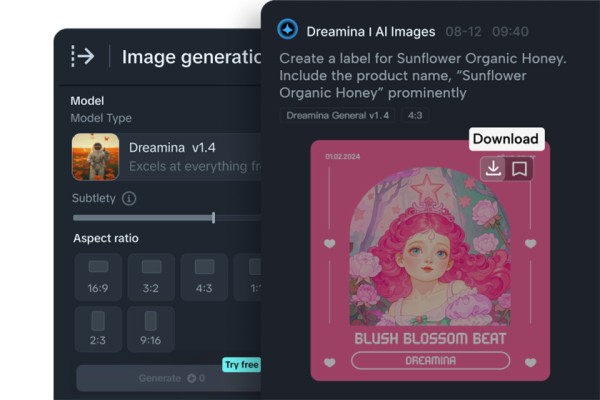Choose the 4:3 aspect ratio
Screen dimensions: 600x400
(x=204, y=277)
